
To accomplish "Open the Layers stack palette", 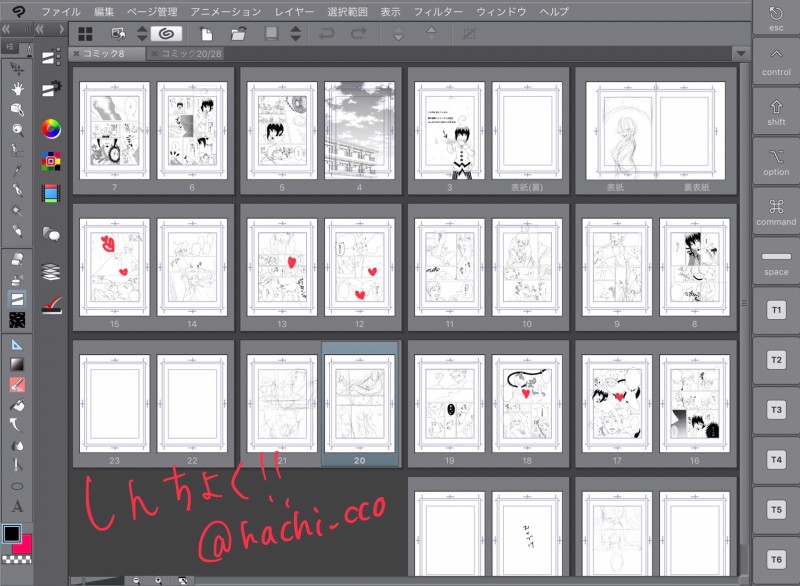I will pos(51,272).
